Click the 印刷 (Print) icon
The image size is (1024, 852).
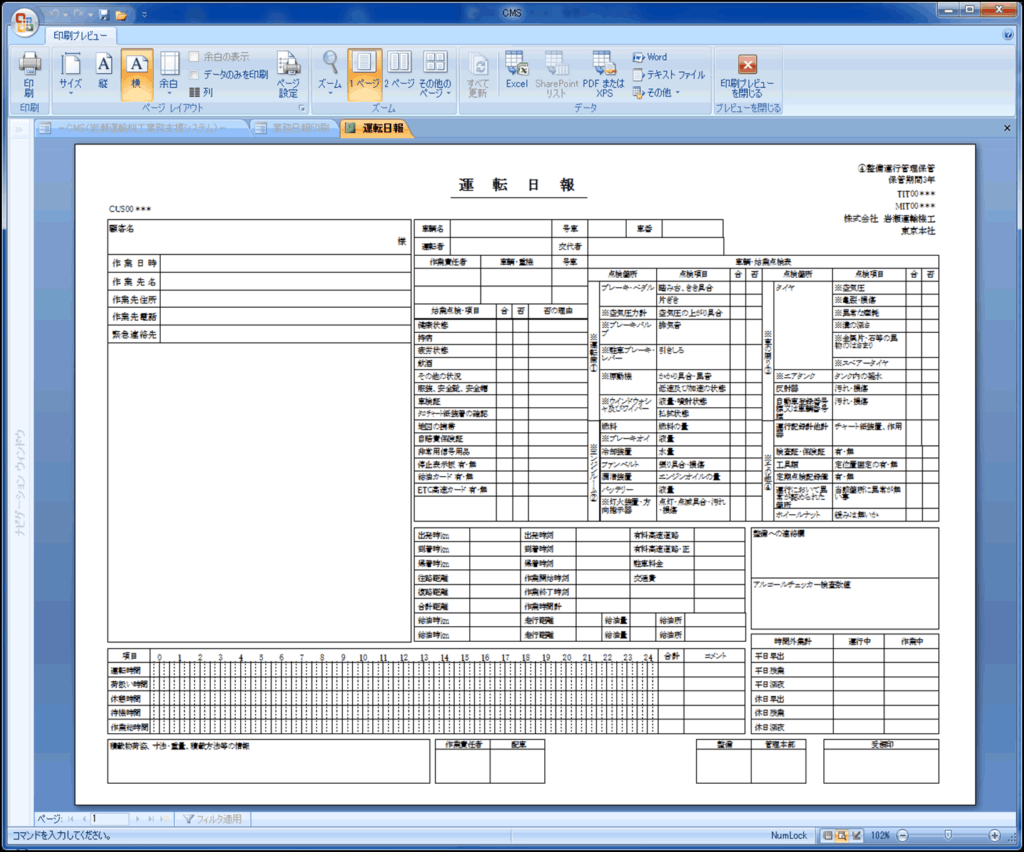29,74
